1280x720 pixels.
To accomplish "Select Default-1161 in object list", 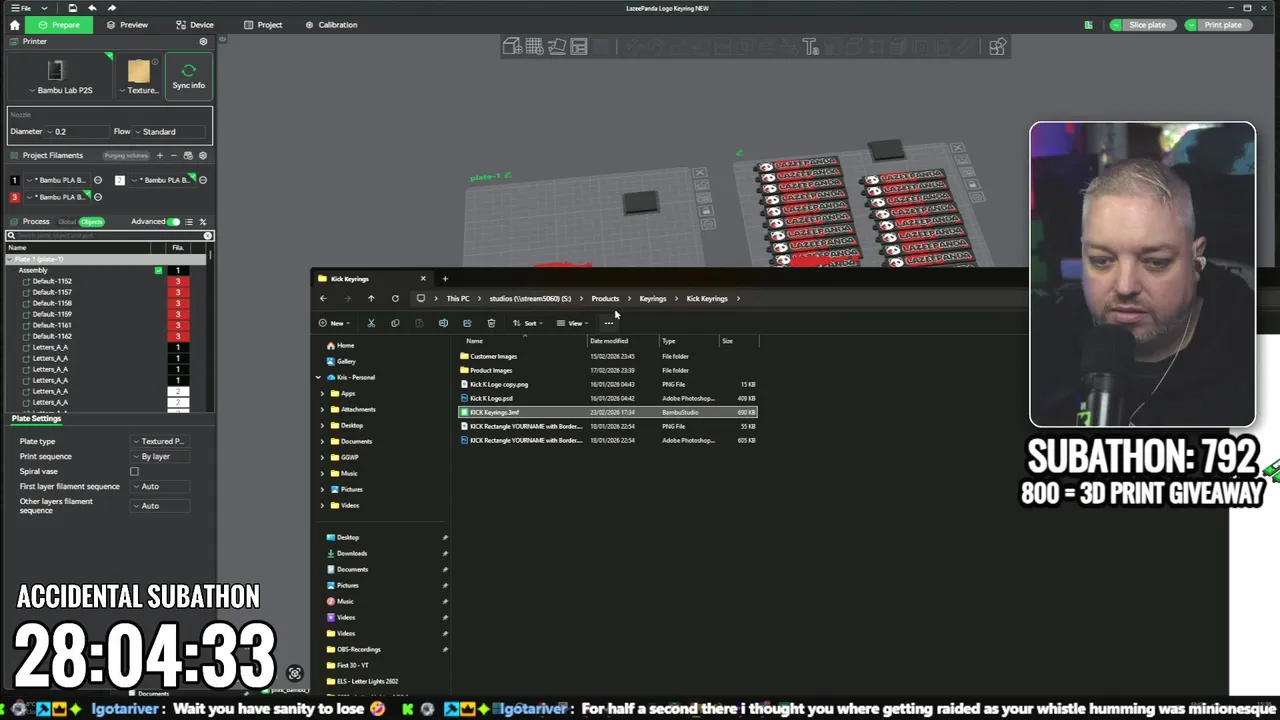I will click(52, 325).
